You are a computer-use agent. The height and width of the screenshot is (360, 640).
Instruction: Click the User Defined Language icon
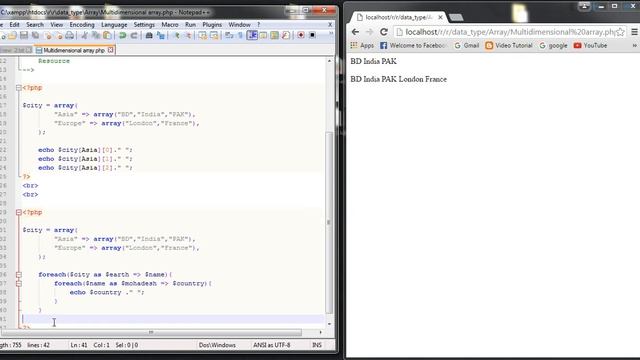[x=263, y=36]
